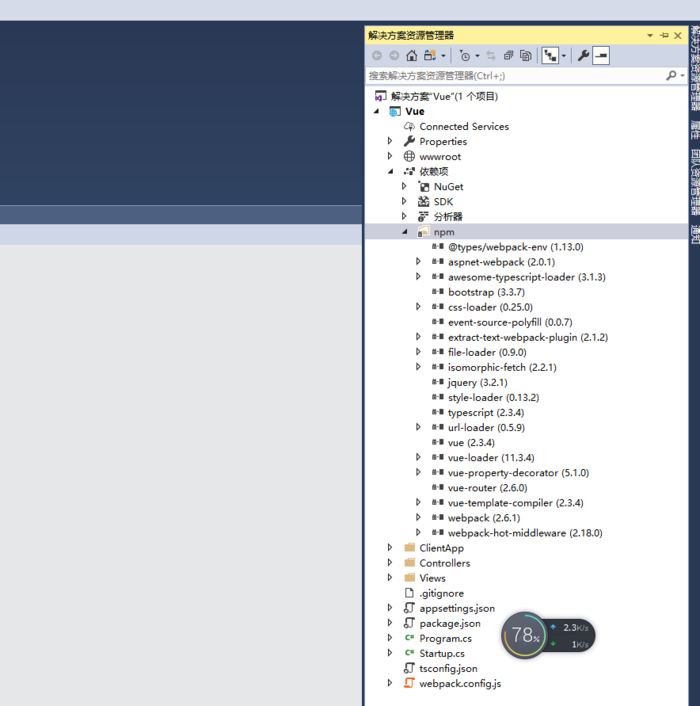Screen dimensions: 700x706
Task: Click the Program.cs C# file icon
Action: click(x=409, y=638)
